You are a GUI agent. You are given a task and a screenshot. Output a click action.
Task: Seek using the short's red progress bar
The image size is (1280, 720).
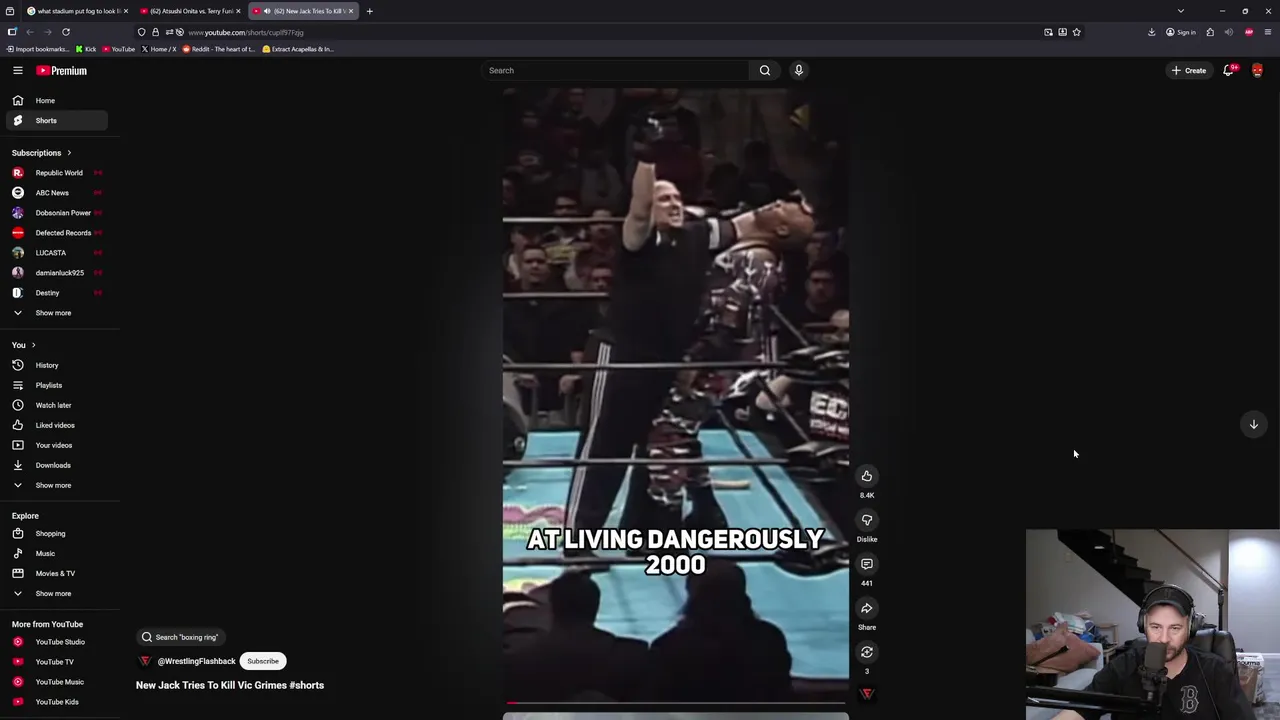point(676,703)
